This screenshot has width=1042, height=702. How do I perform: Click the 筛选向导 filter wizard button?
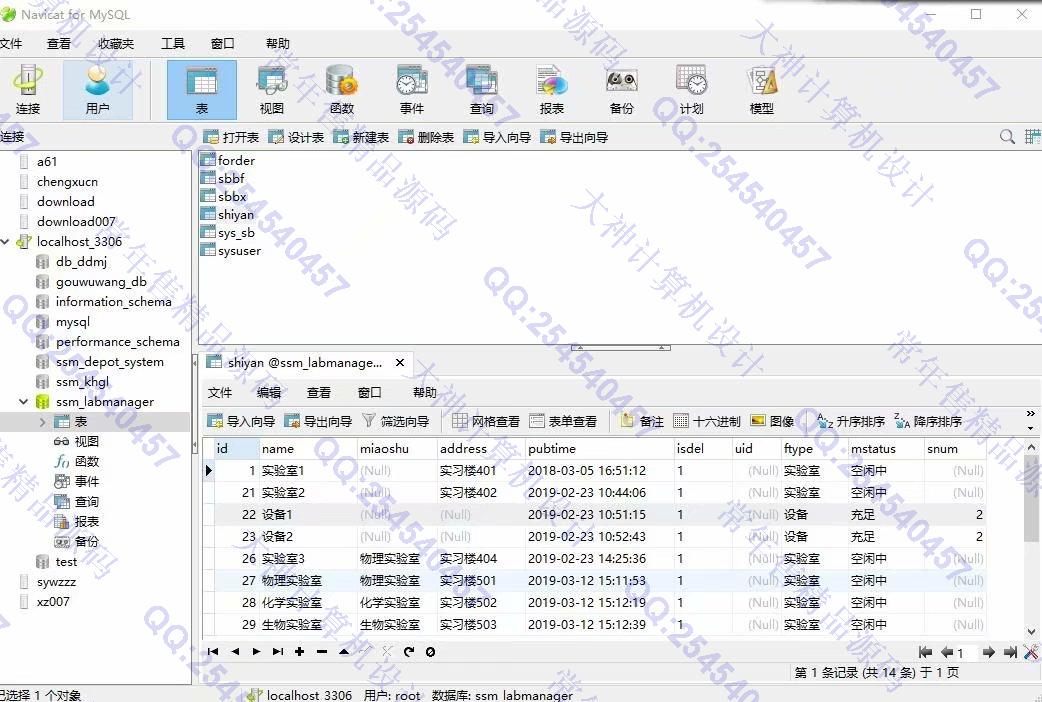point(395,421)
